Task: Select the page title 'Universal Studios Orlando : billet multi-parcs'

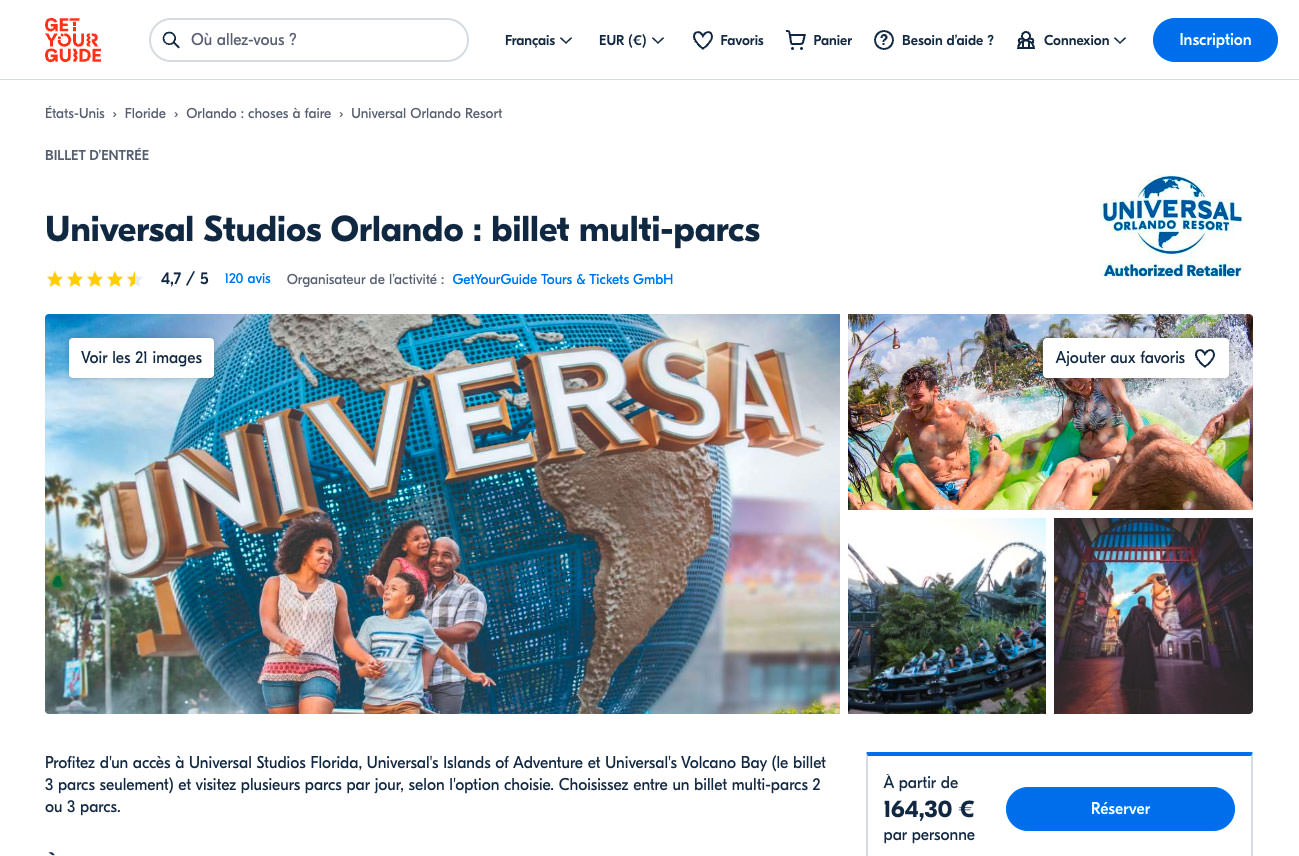Action: 403,229
